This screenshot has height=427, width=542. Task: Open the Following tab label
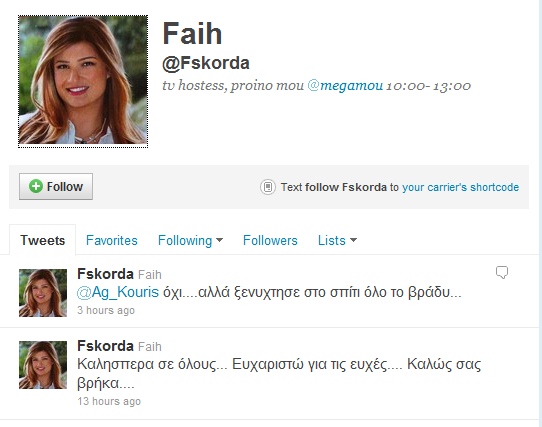(185, 241)
